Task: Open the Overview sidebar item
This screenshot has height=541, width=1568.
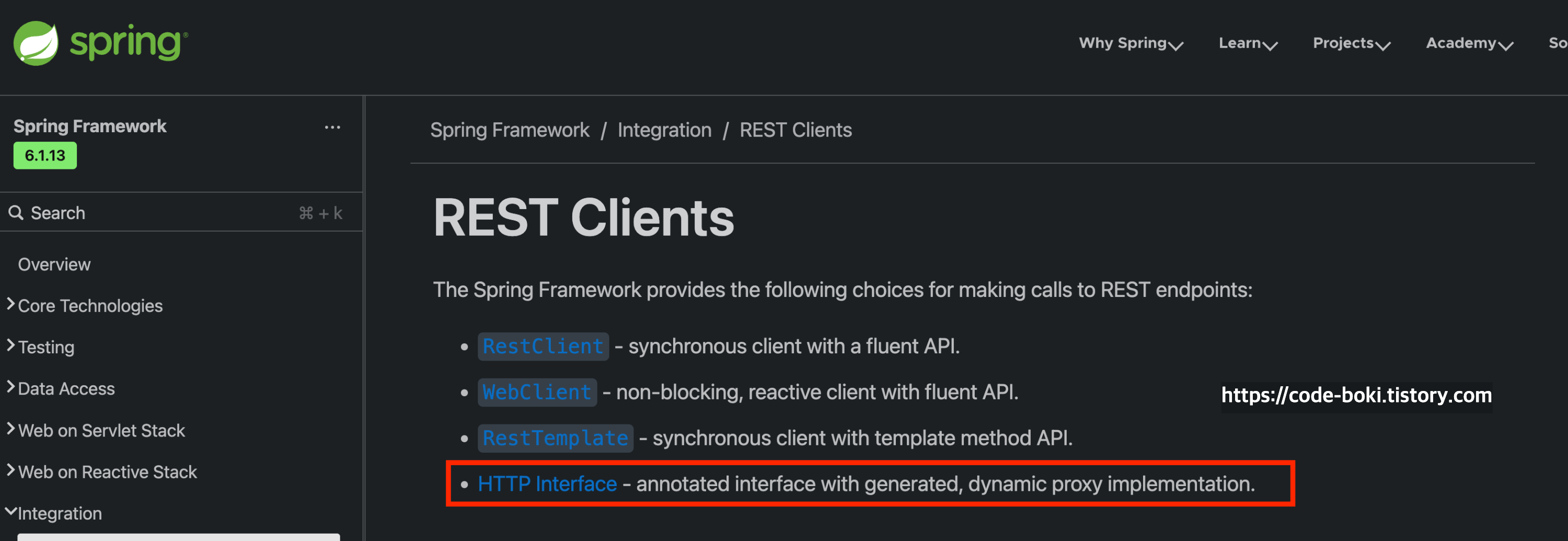Action: (x=54, y=264)
